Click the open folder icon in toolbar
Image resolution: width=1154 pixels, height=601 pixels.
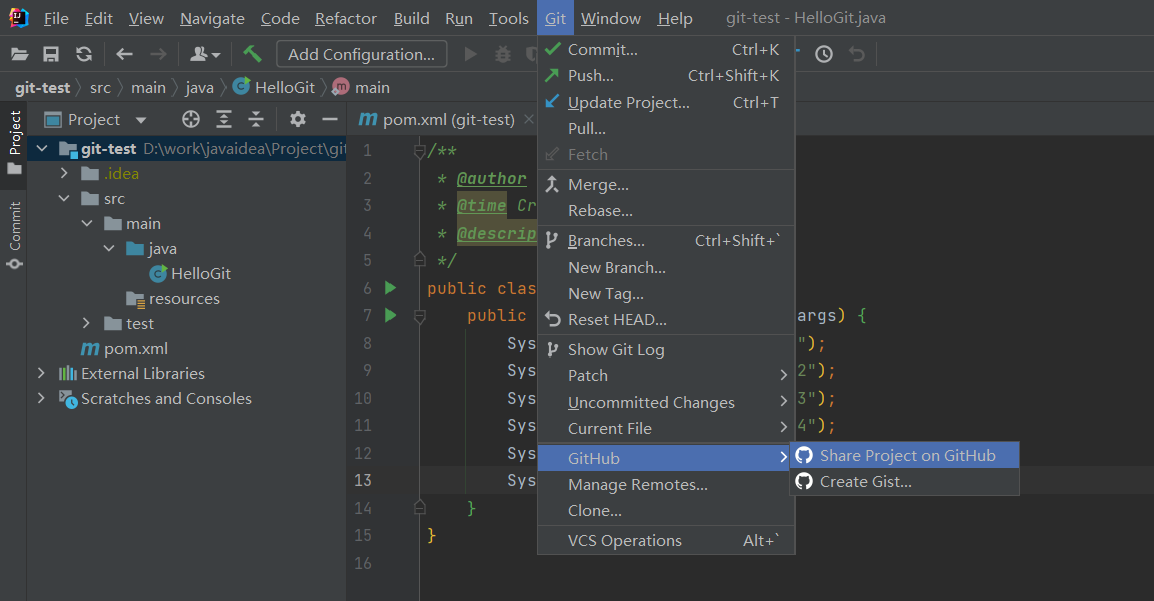(19, 54)
